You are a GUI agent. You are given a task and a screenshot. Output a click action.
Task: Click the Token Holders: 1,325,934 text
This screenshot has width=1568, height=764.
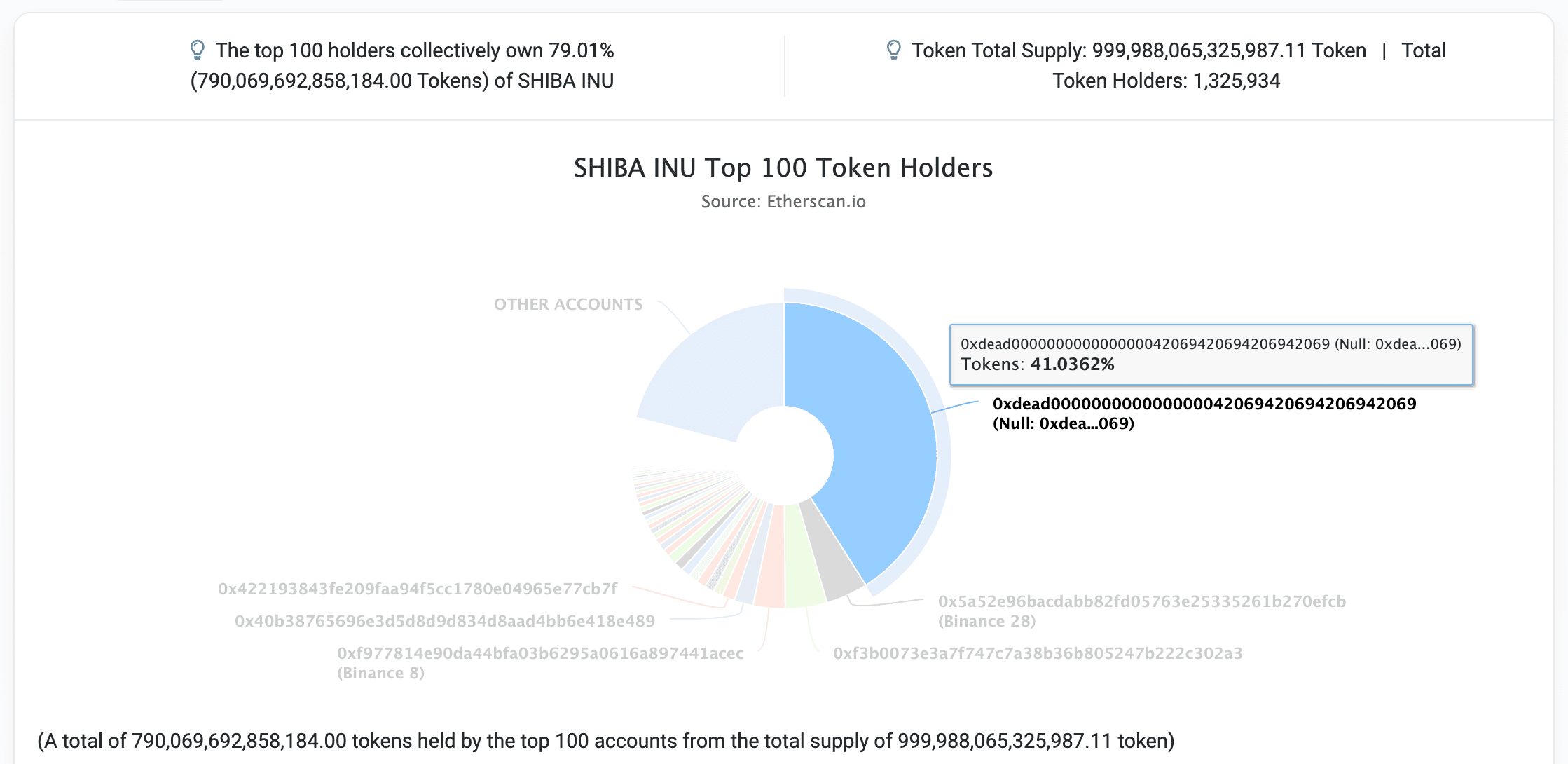click(1166, 81)
